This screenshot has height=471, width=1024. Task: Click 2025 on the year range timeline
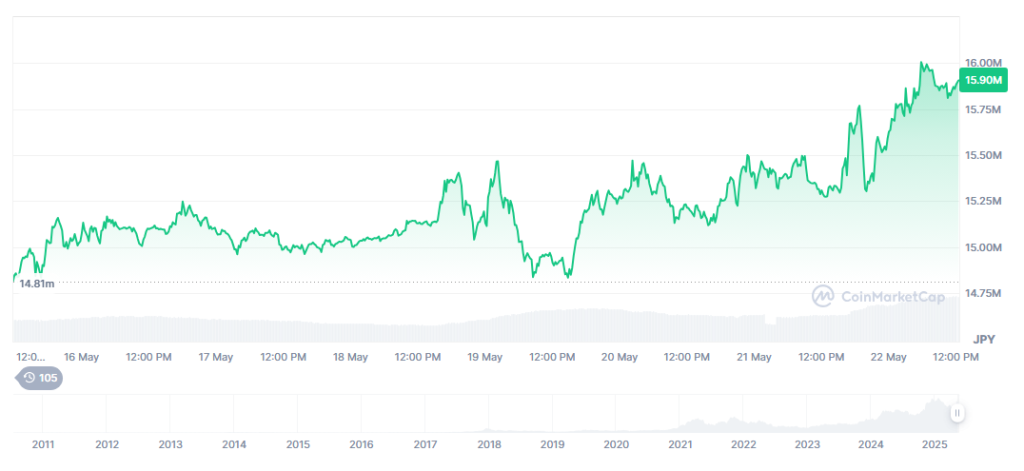point(934,444)
